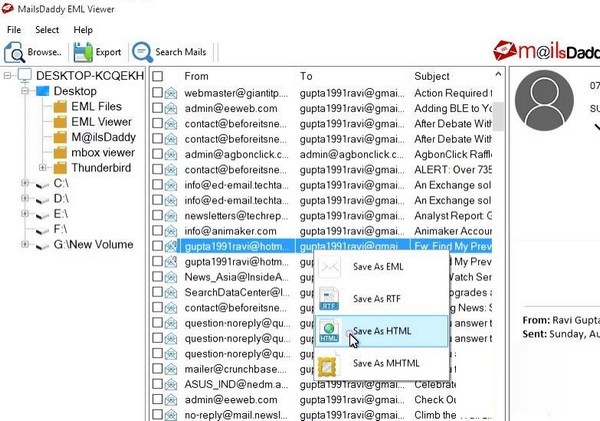Click the EML Viewer folder icon

click(x=60, y=122)
